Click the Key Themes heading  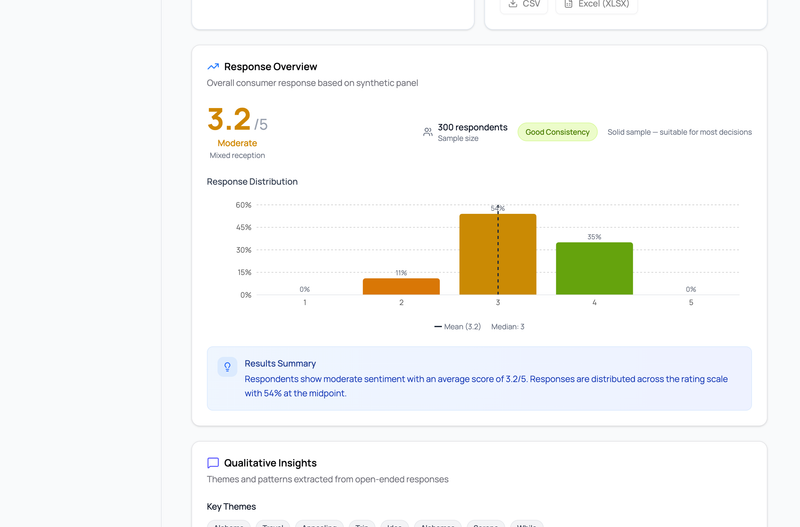click(231, 507)
